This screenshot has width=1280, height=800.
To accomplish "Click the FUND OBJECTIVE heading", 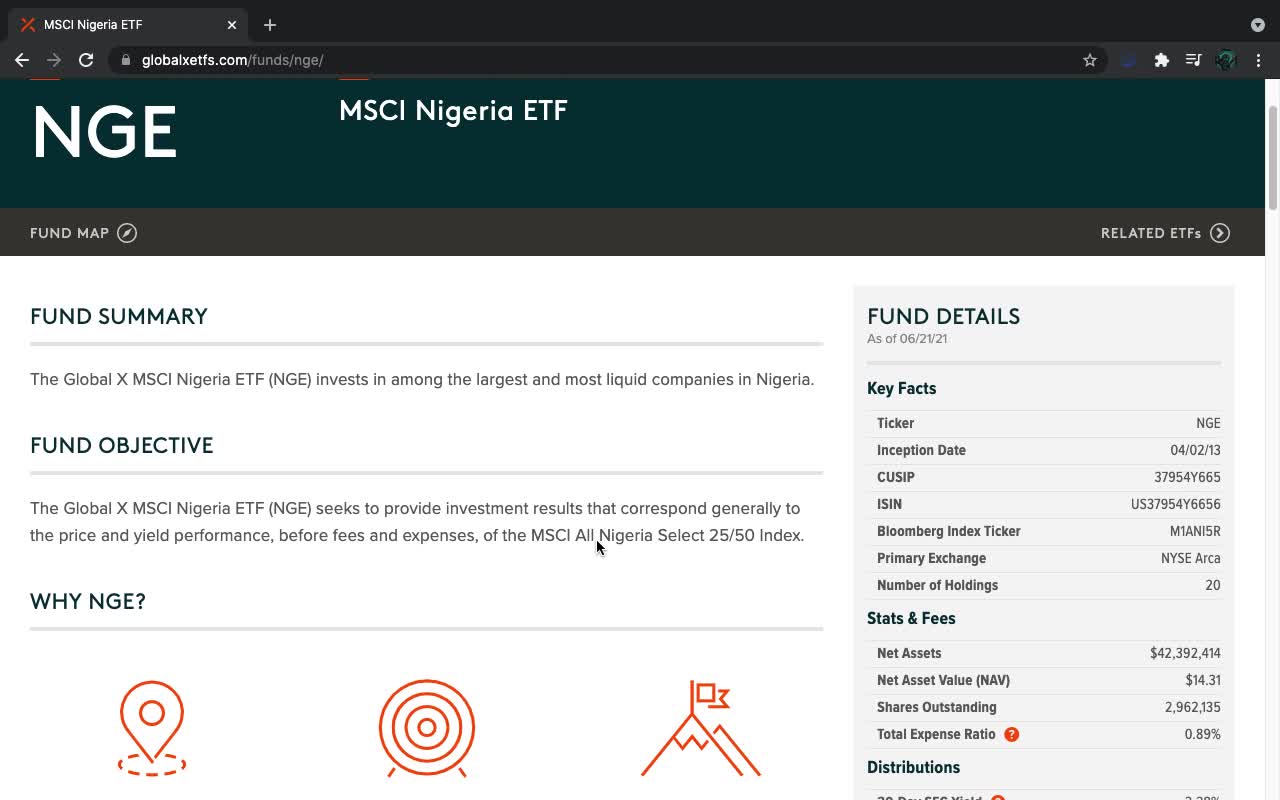I will point(122,445).
